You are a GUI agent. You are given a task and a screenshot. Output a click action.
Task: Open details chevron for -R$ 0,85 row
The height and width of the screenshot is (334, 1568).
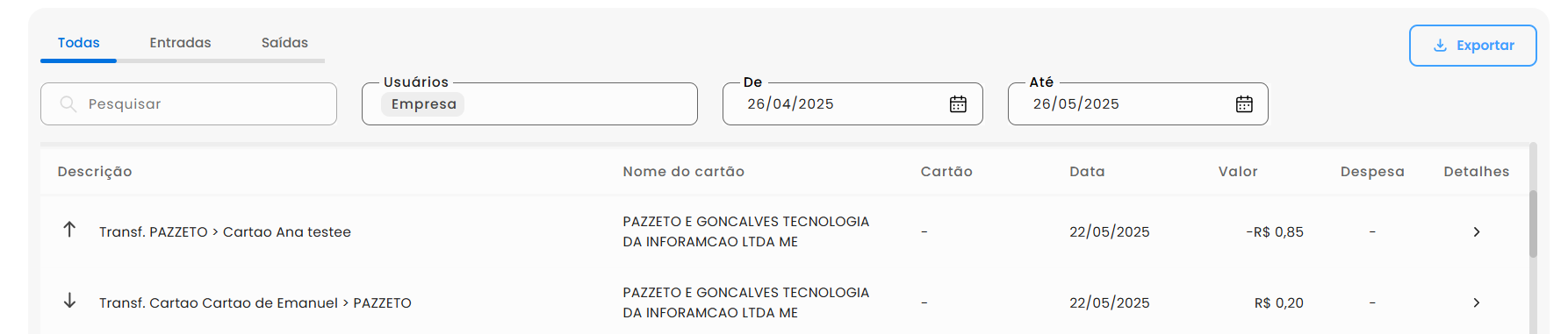pos(1477,232)
